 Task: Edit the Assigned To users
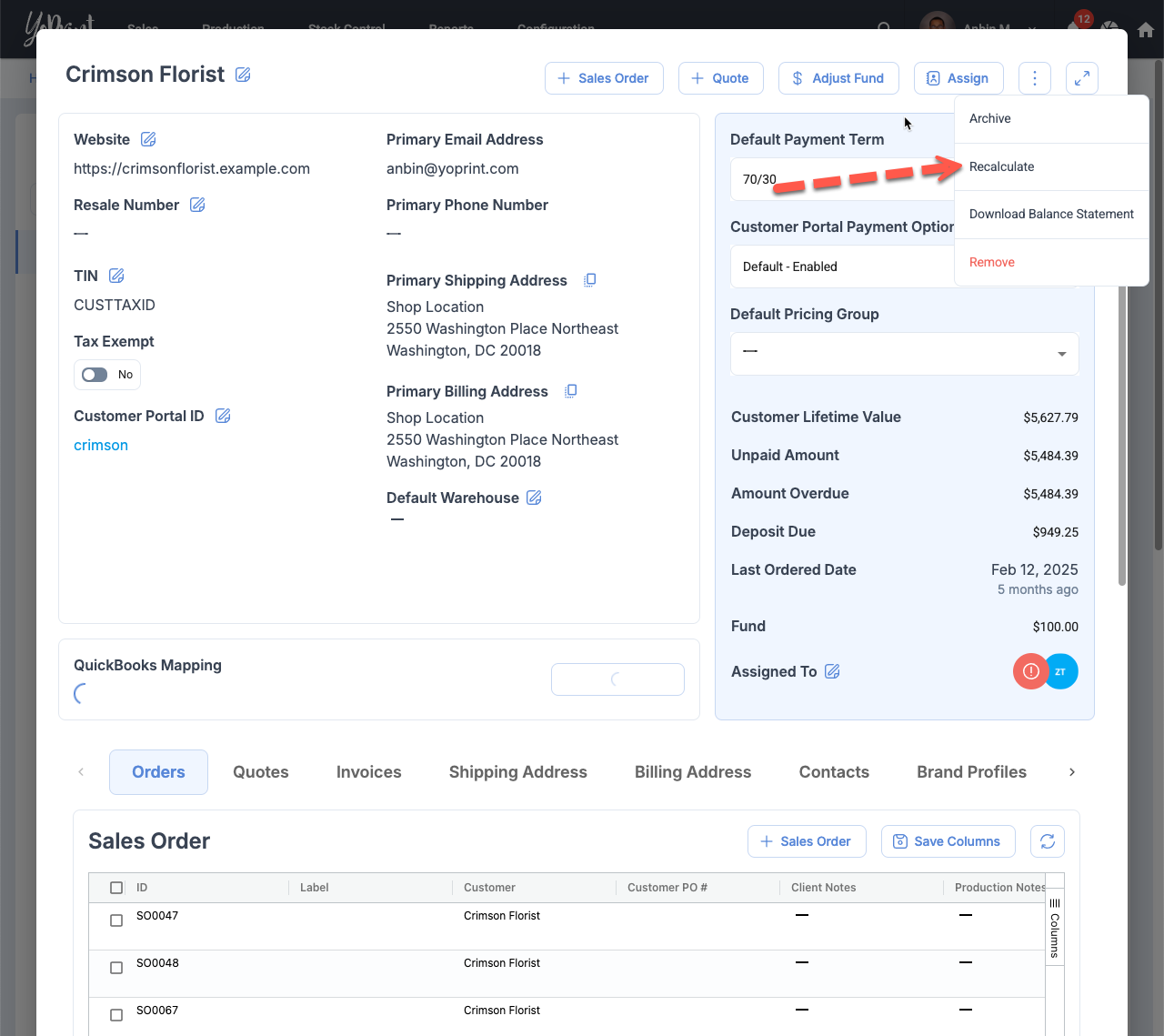(x=832, y=671)
